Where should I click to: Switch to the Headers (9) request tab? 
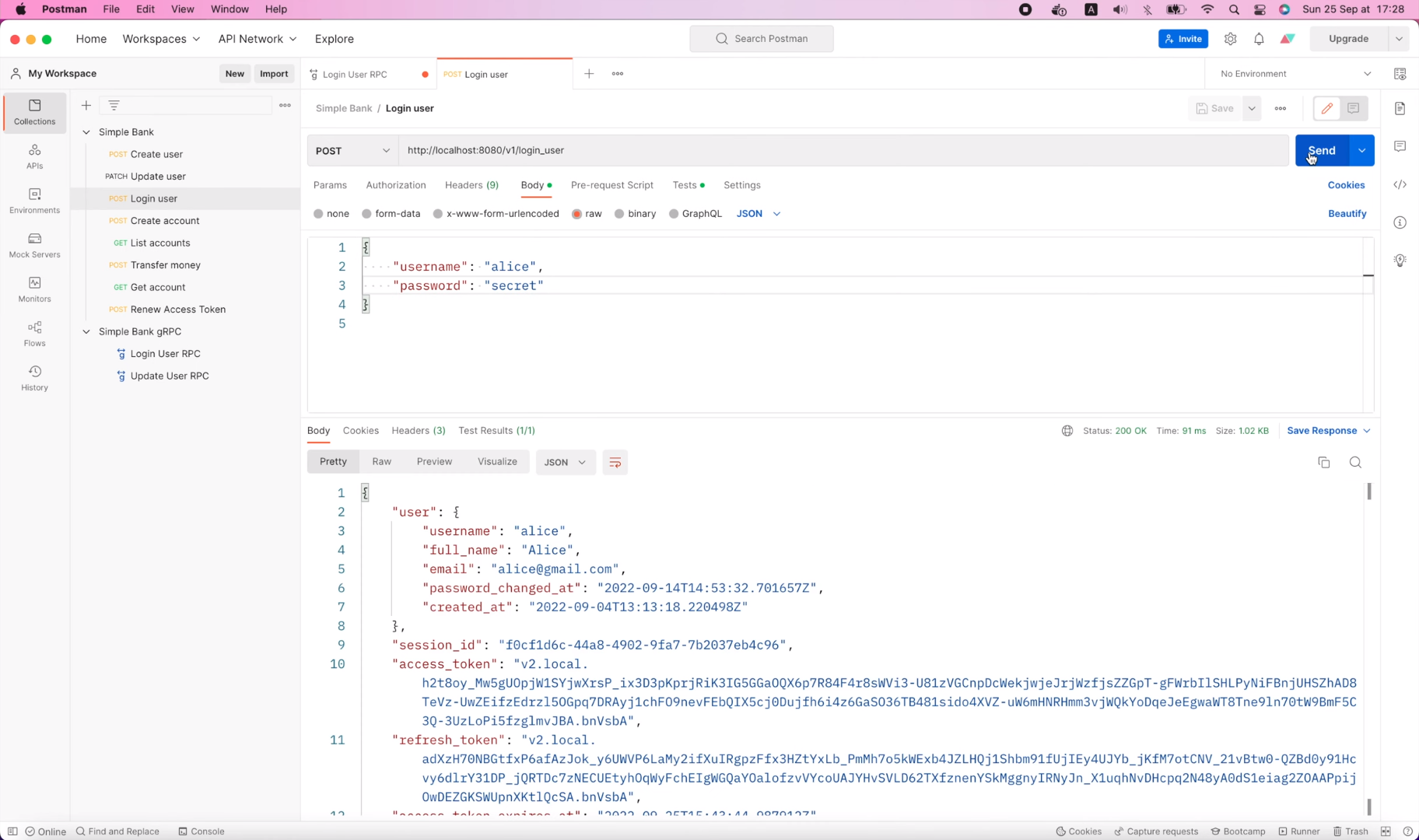pos(471,185)
